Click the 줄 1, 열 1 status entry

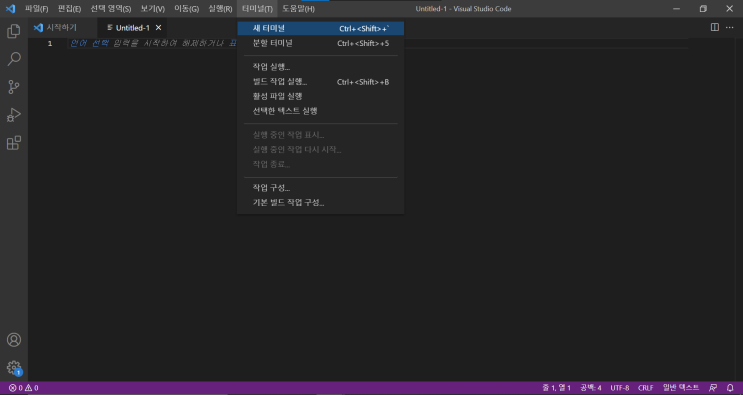click(x=556, y=388)
